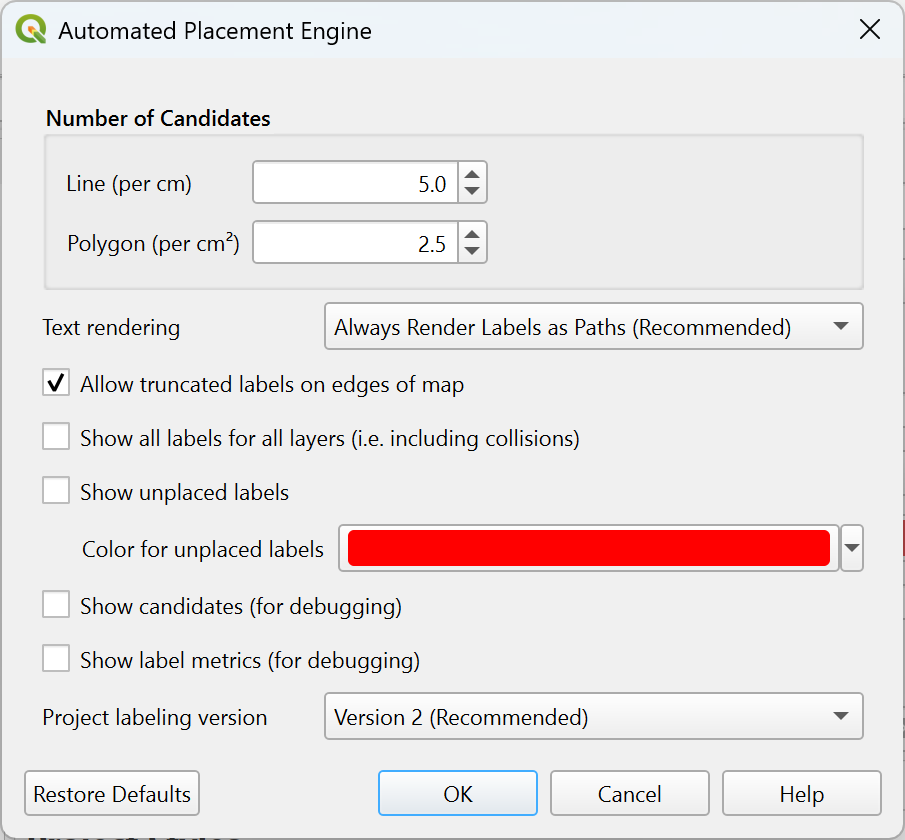Enable Show candidates for debugging
905x840 pixels.
56,604
